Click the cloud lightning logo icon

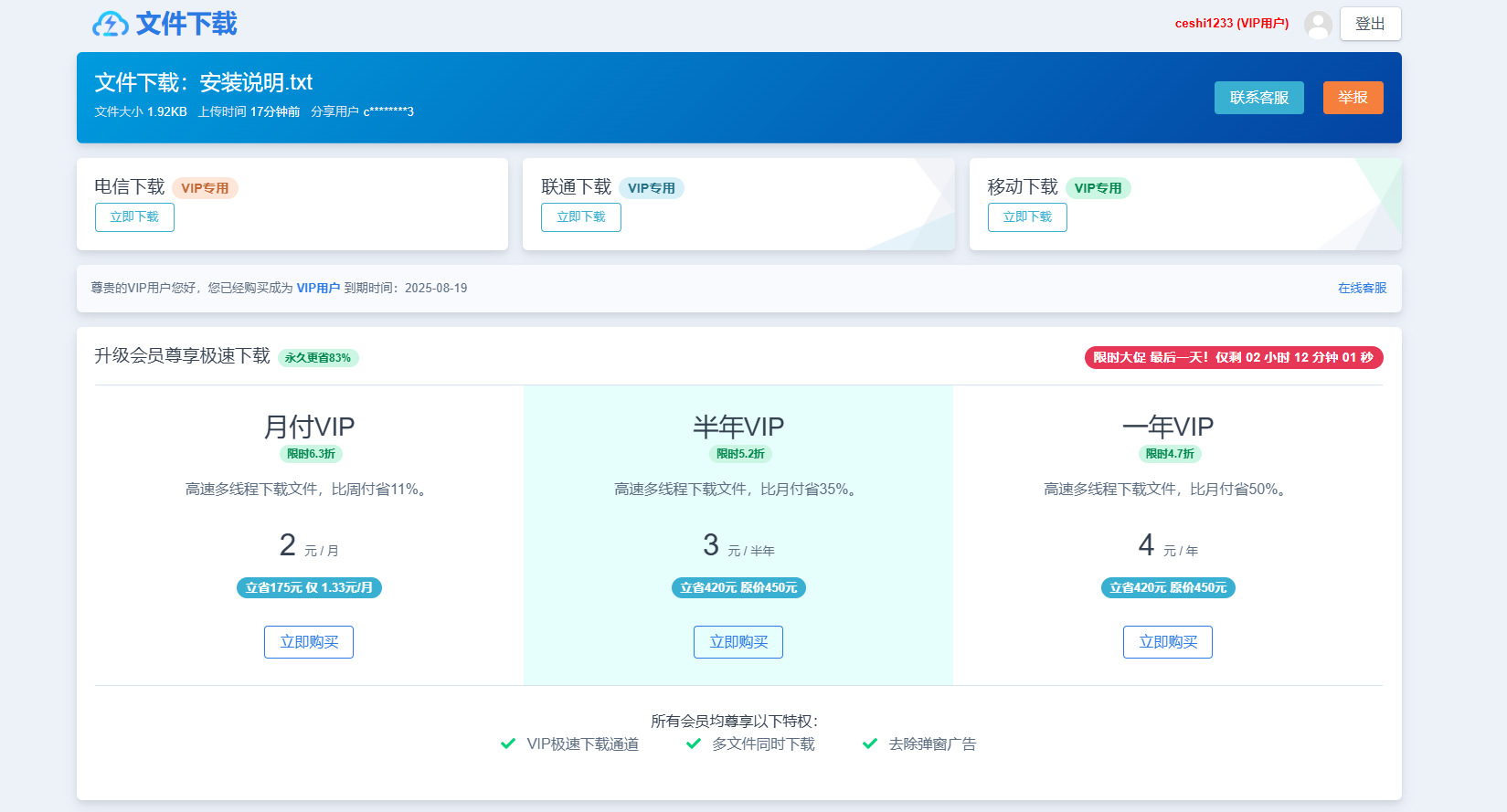click(x=111, y=24)
